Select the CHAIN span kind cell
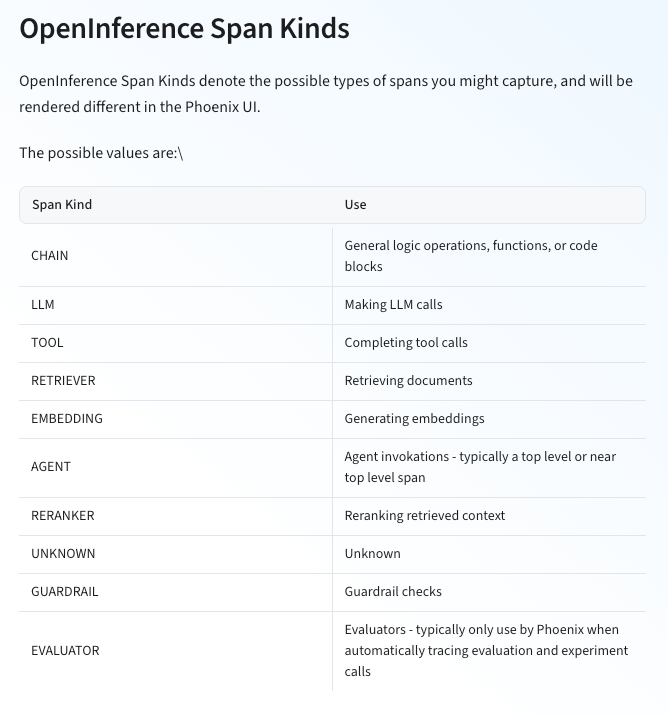The image size is (668, 715). click(50, 256)
